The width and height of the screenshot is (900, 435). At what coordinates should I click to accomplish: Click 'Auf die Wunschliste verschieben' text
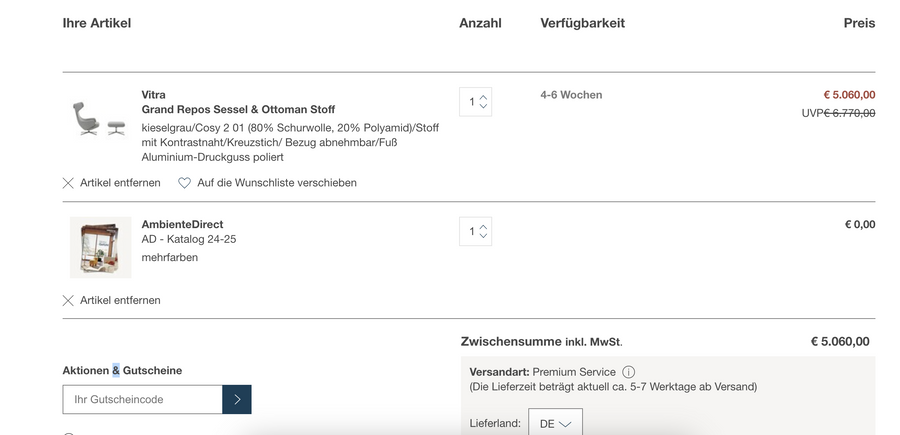click(277, 183)
